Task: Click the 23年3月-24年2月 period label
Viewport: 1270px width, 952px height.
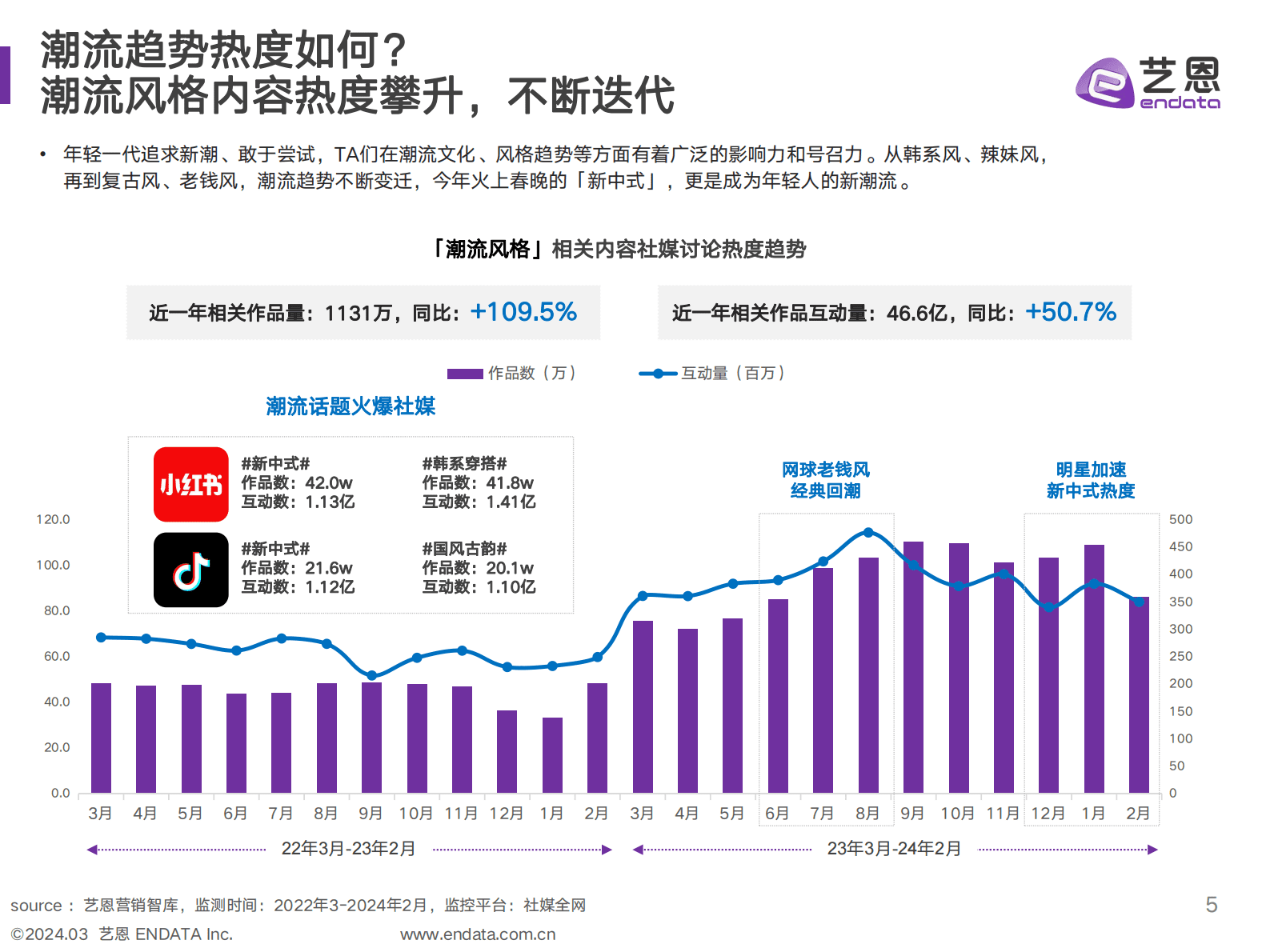Action: coord(895,849)
